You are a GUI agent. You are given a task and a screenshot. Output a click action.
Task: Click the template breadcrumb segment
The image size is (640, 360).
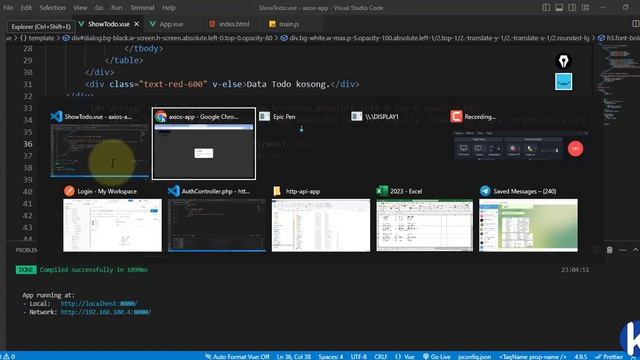click(40, 38)
